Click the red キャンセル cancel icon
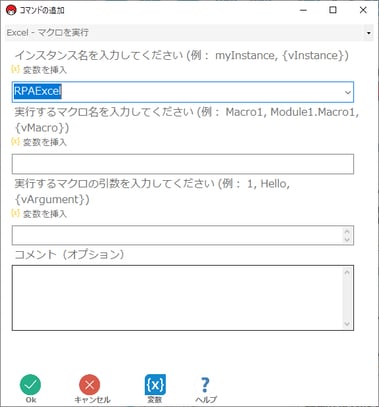 click(89, 385)
